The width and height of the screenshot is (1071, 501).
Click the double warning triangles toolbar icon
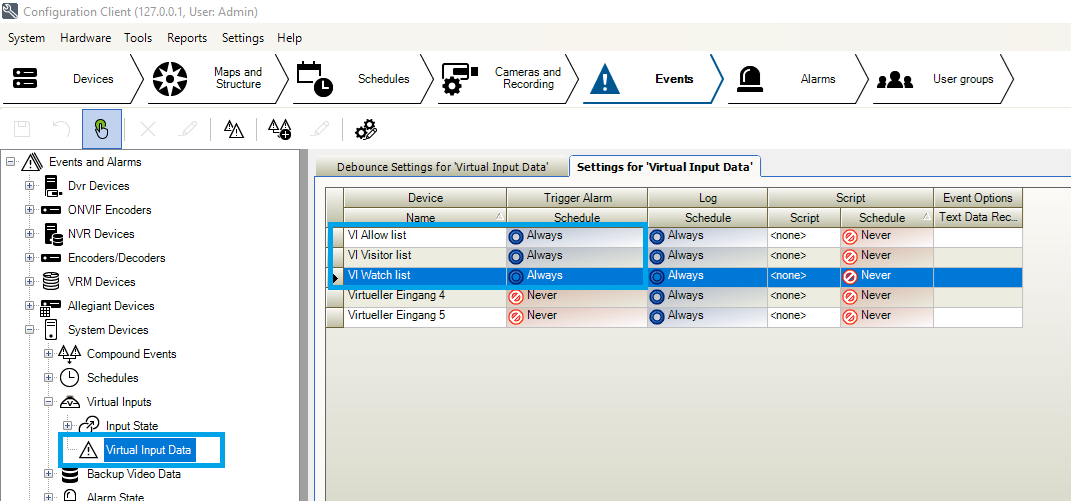(x=234, y=129)
